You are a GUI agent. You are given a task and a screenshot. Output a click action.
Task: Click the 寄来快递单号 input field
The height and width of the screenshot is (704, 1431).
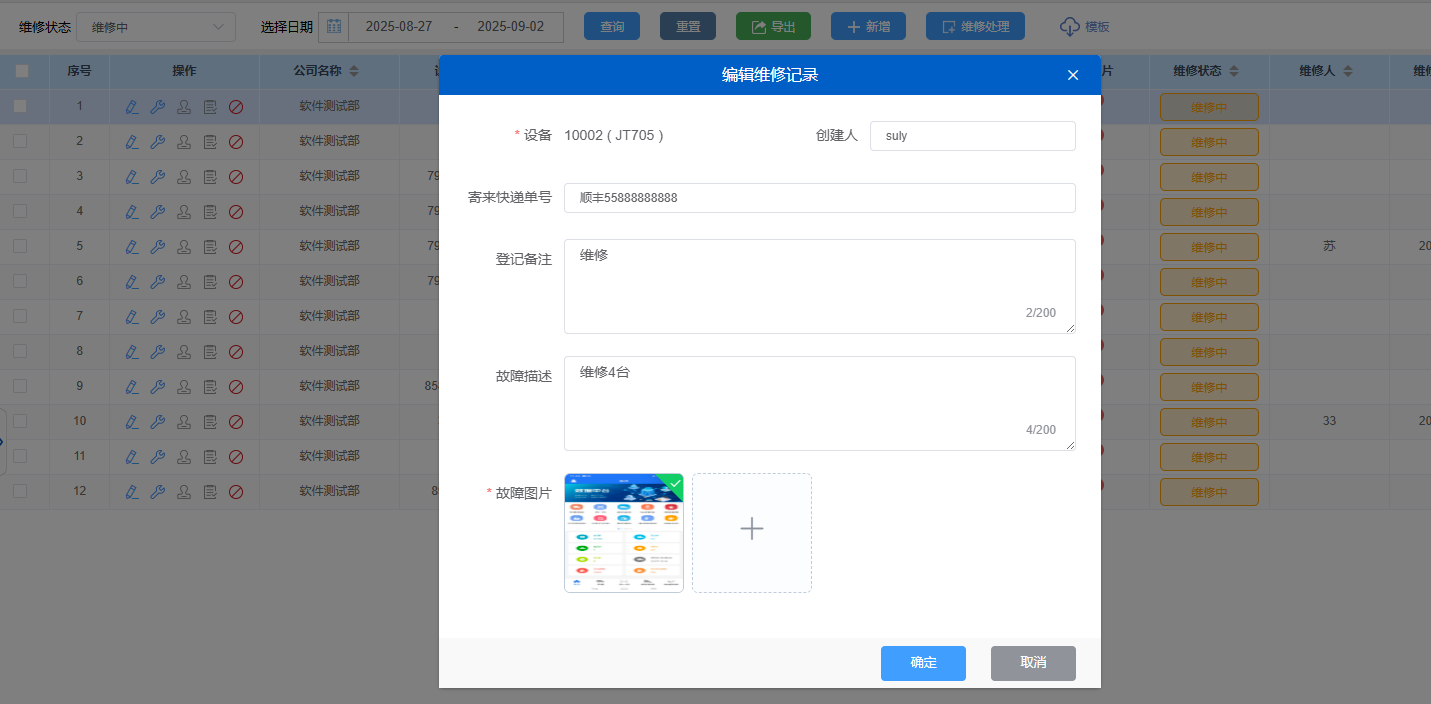(819, 198)
